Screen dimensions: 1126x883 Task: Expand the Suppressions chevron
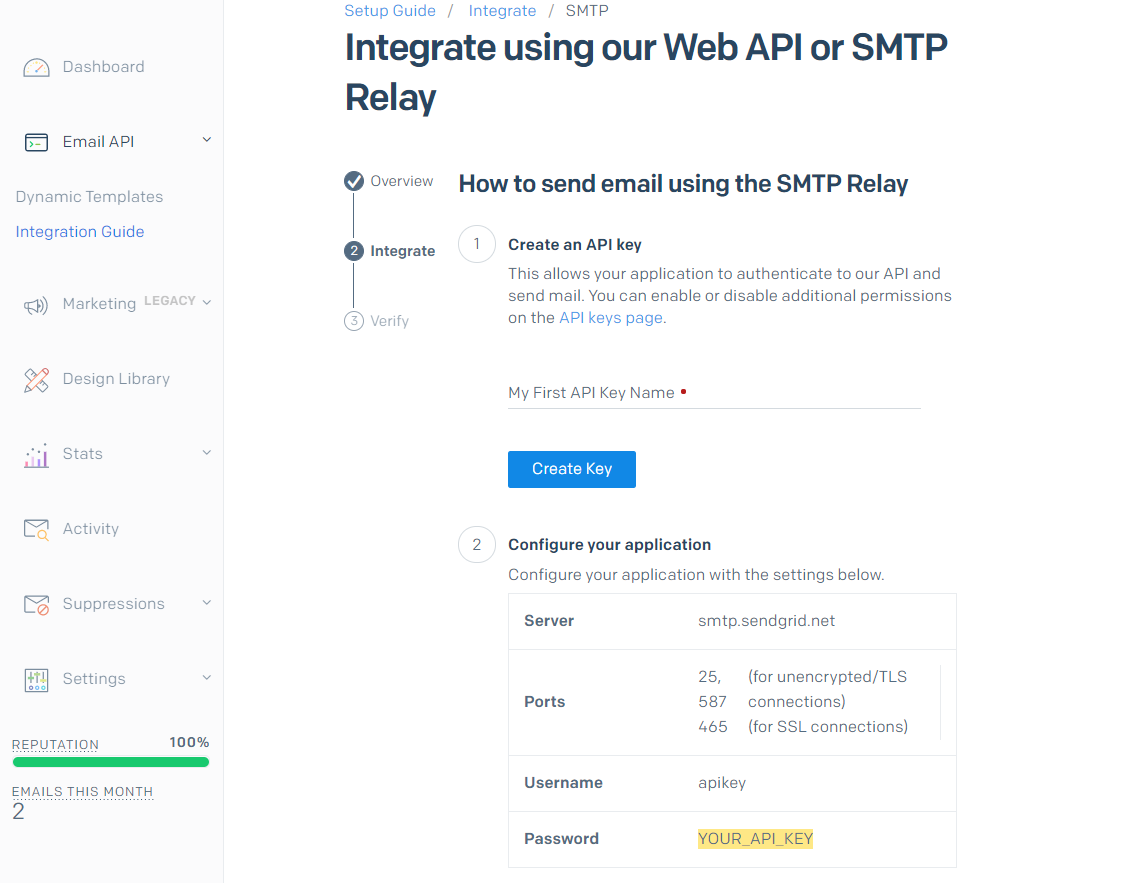(x=207, y=602)
